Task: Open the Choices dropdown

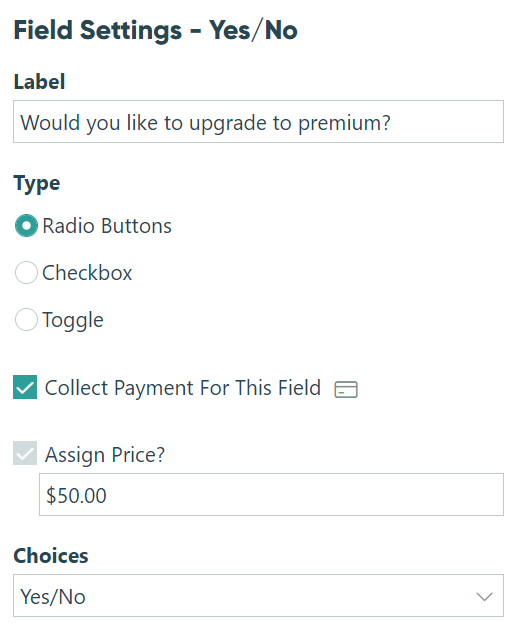Action: 258,595
